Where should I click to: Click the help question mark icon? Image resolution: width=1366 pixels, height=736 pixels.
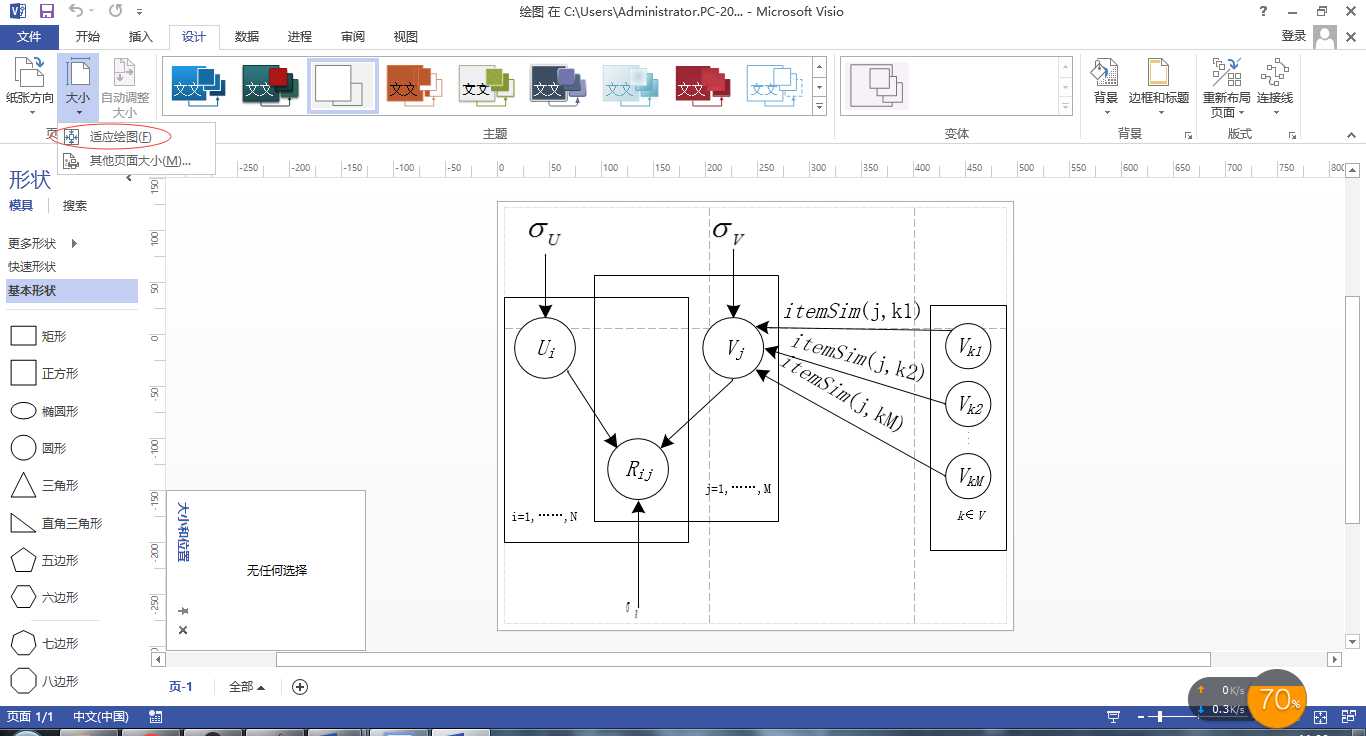point(1264,12)
